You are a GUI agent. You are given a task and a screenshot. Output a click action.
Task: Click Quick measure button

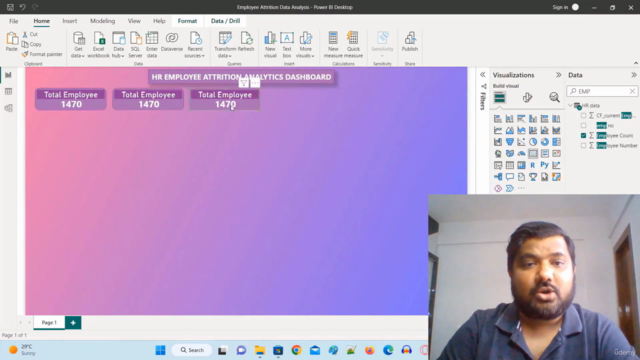pyautogui.click(x=353, y=44)
